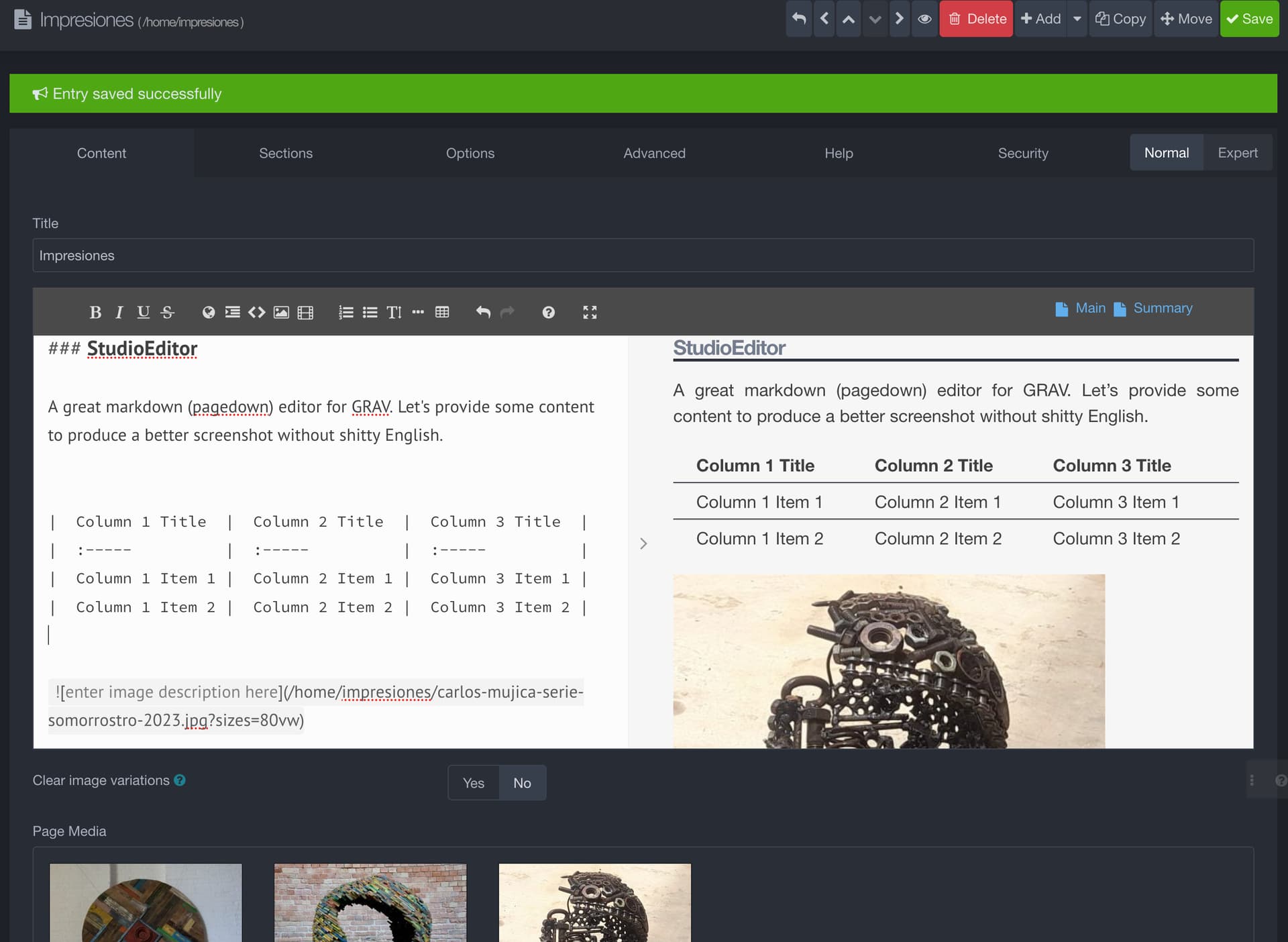Switch to Expert editing mode
1288x942 pixels.
click(1238, 153)
